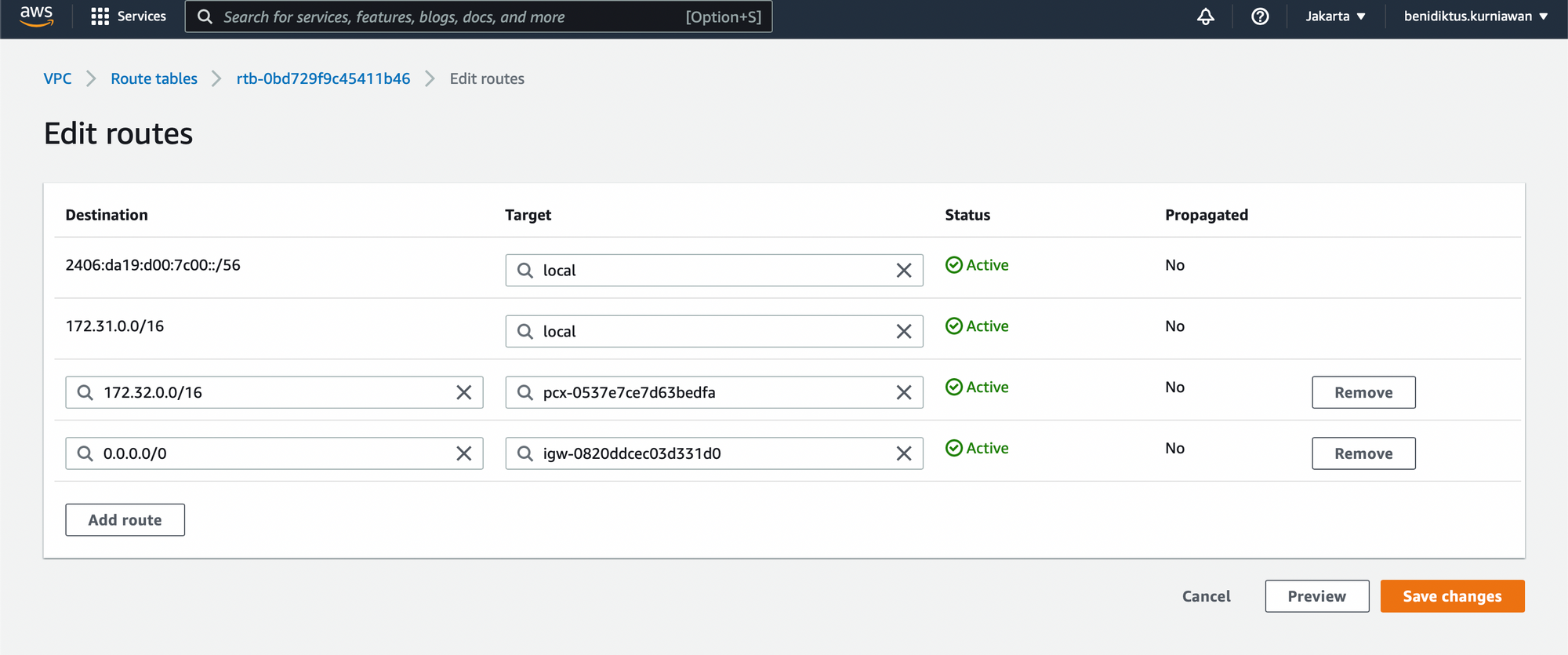Click the Add route button
This screenshot has height=655, width=1568.
point(125,520)
